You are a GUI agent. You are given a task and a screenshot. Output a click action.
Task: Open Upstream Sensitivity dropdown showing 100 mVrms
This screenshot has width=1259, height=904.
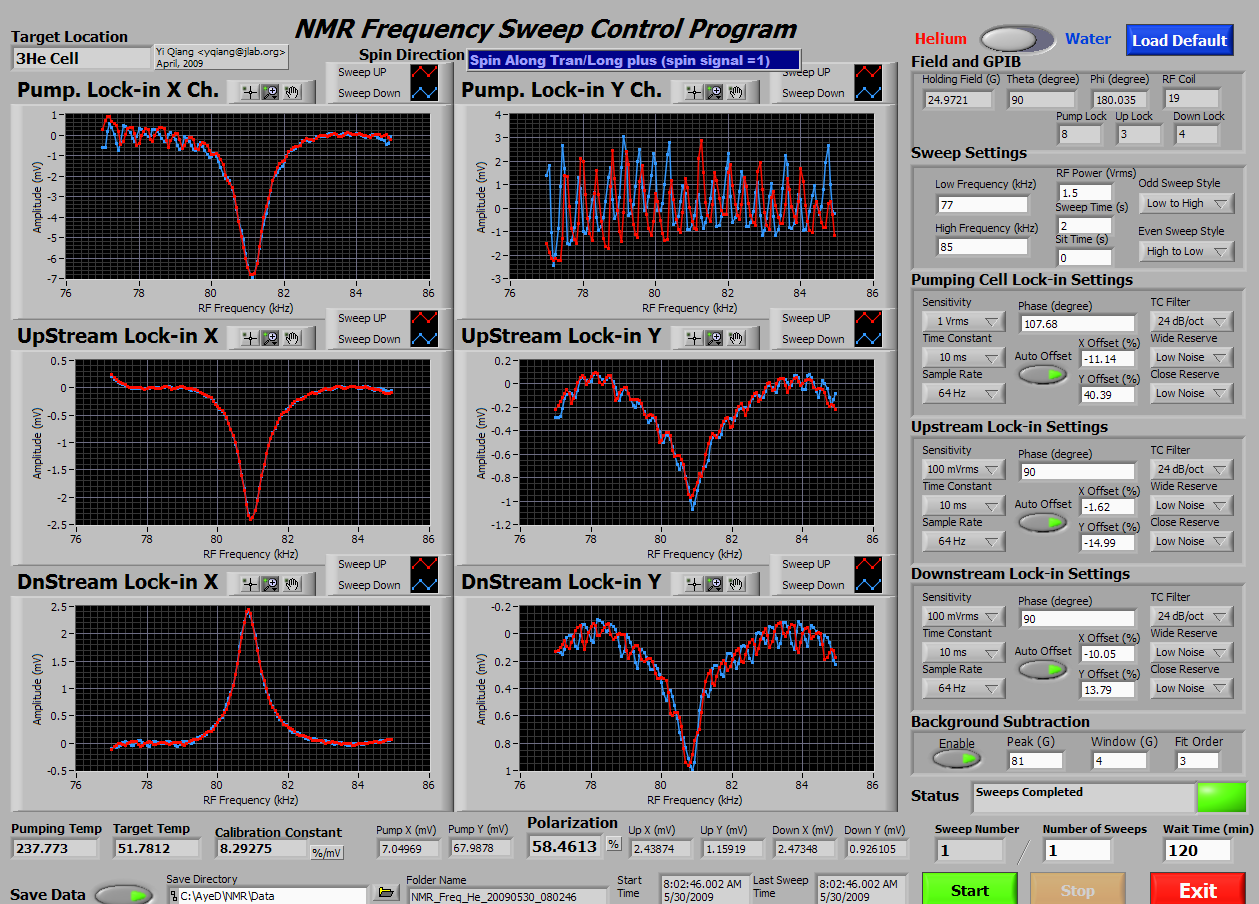coord(963,469)
